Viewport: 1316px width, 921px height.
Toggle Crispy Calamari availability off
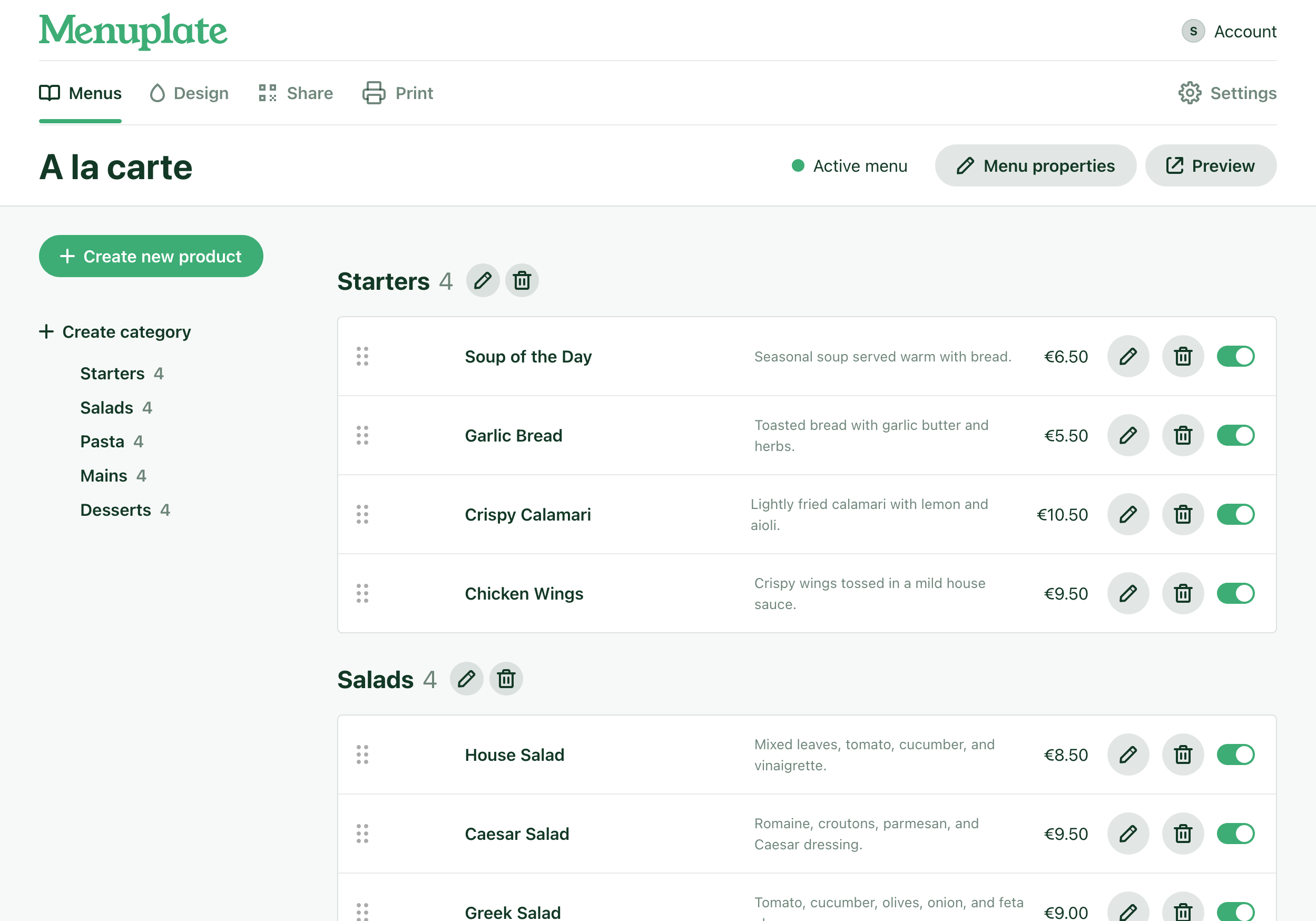tap(1235, 515)
